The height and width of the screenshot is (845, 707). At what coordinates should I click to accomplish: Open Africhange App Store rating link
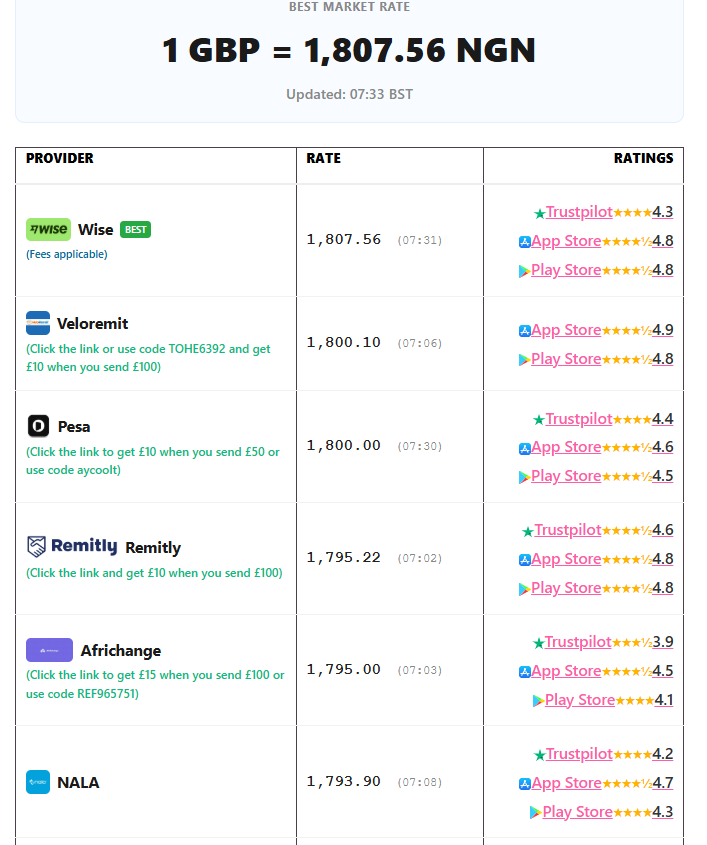click(x=566, y=671)
